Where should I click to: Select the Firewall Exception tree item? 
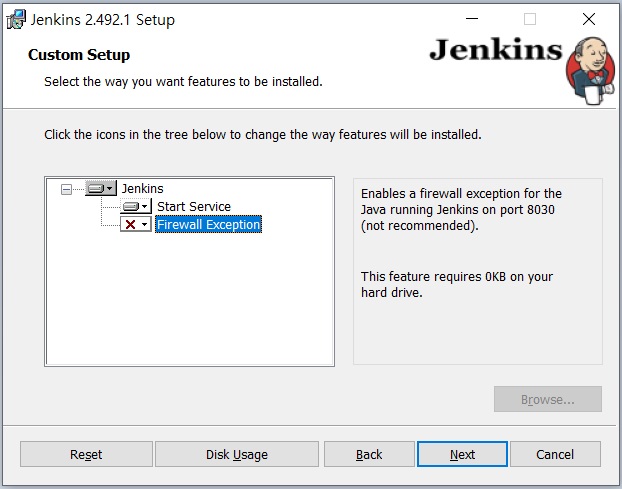(208, 224)
